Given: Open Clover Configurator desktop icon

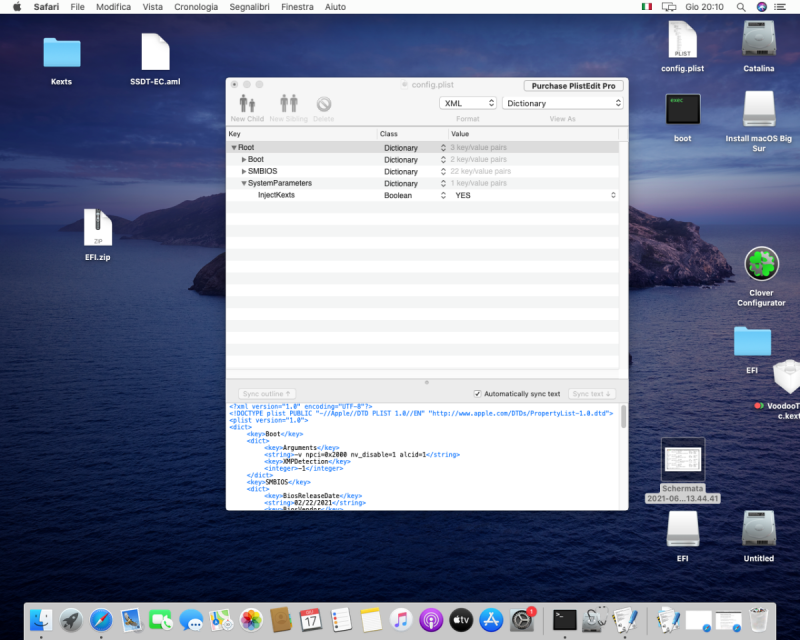Looking at the screenshot, I should click(x=761, y=266).
